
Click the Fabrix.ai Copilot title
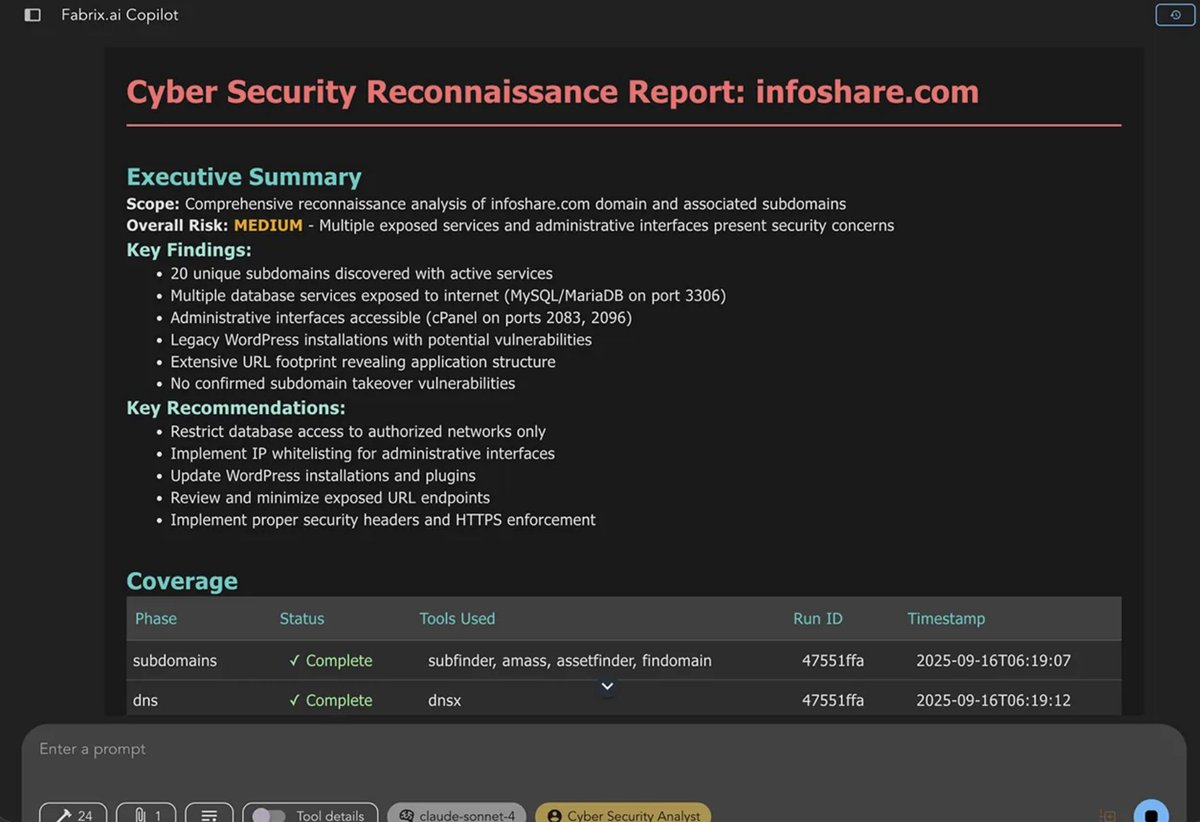[x=120, y=15]
